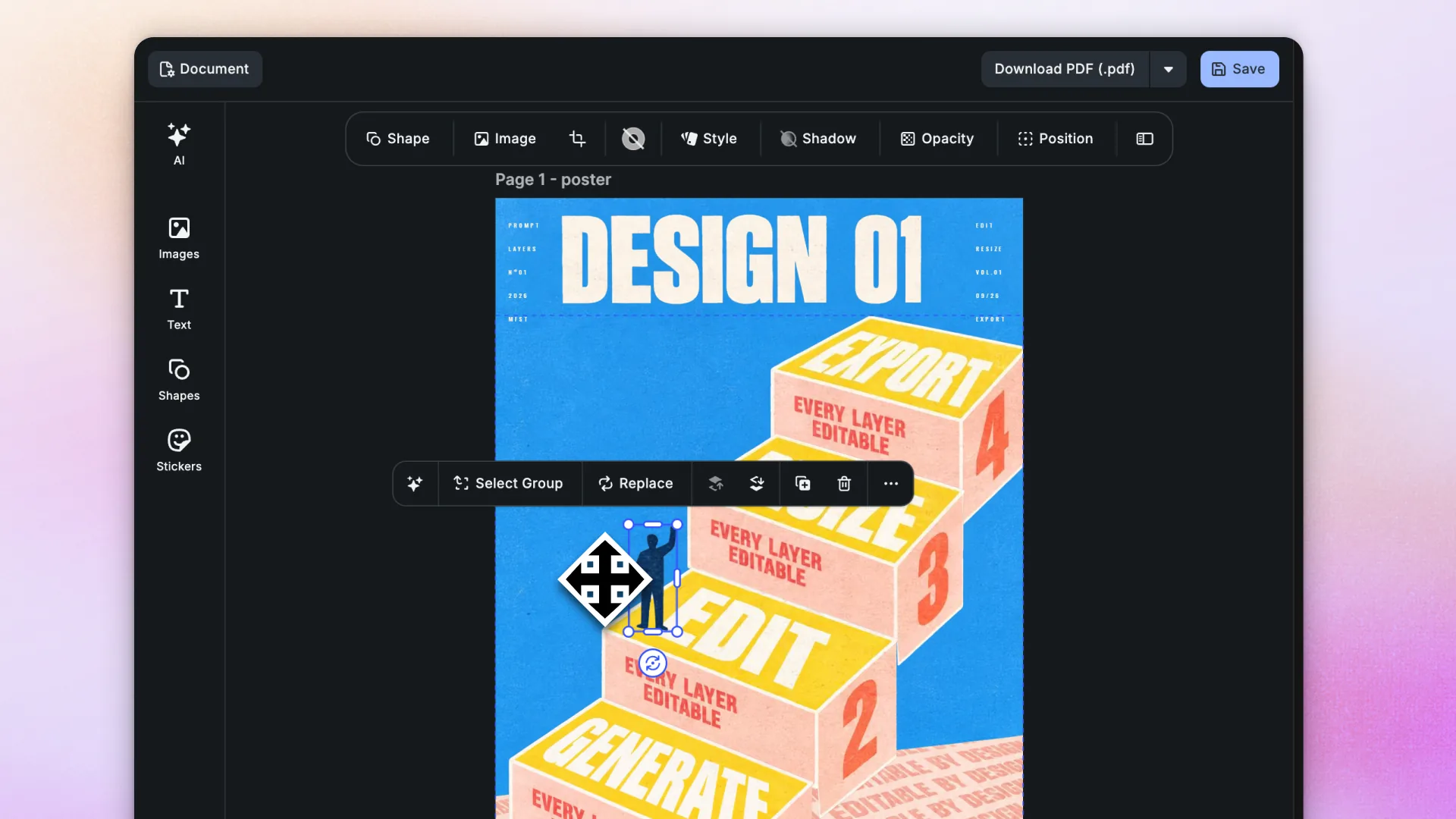Click the top-right resize handle of the figure
This screenshot has width=1456, height=819.
pos(677,524)
